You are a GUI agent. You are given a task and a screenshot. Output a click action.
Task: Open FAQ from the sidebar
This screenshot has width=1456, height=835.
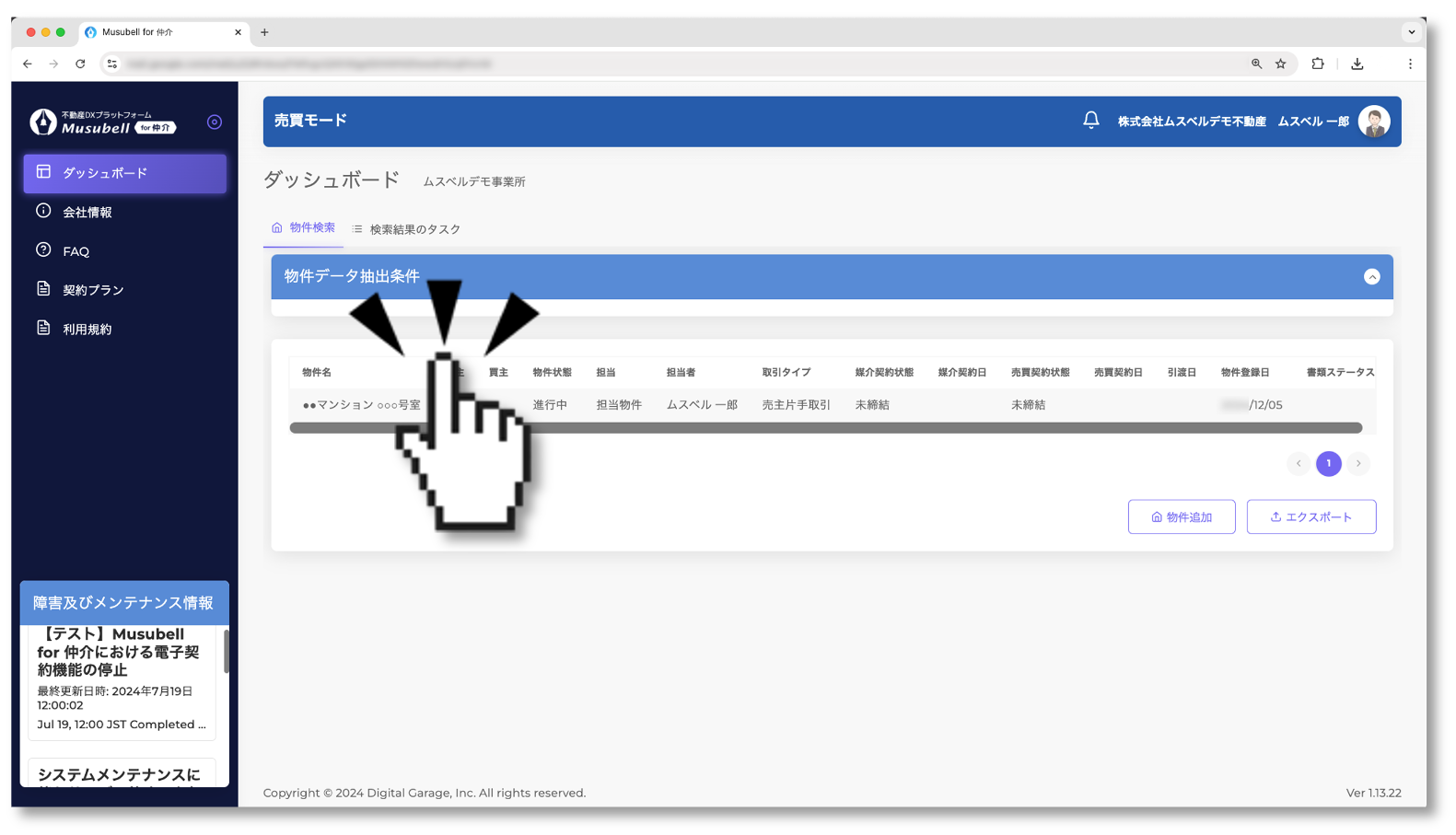point(76,251)
